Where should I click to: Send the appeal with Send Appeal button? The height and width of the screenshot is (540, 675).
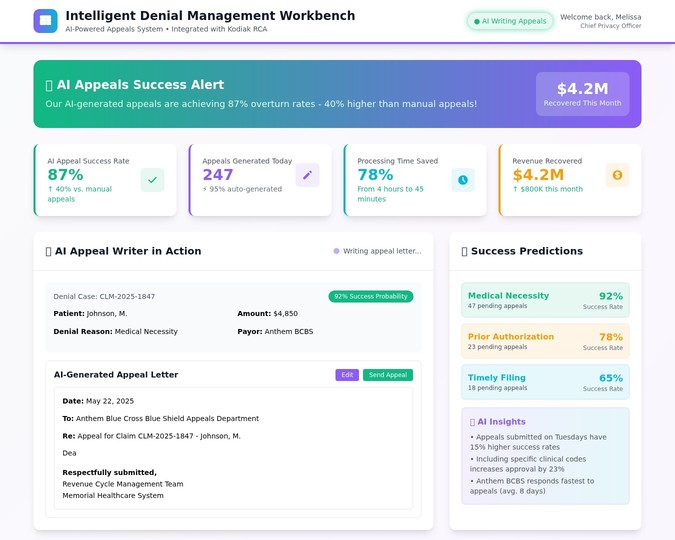click(388, 375)
